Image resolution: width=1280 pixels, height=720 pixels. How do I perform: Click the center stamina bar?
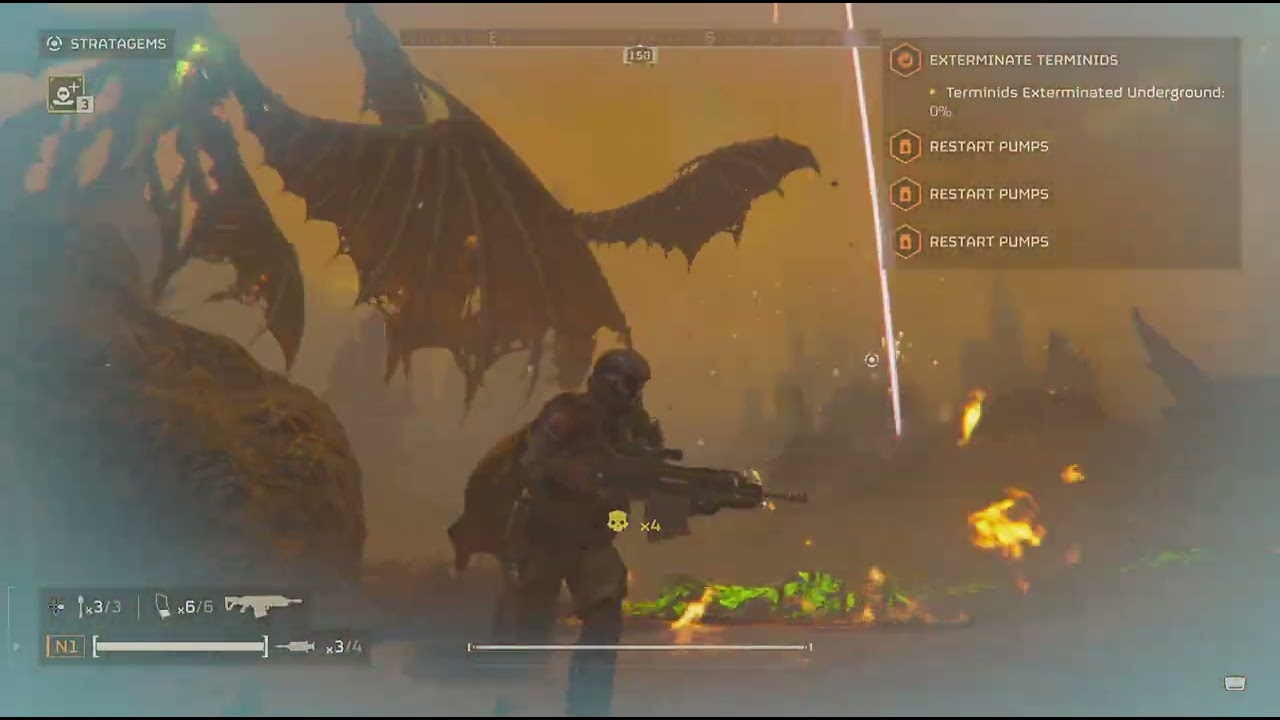pos(640,647)
